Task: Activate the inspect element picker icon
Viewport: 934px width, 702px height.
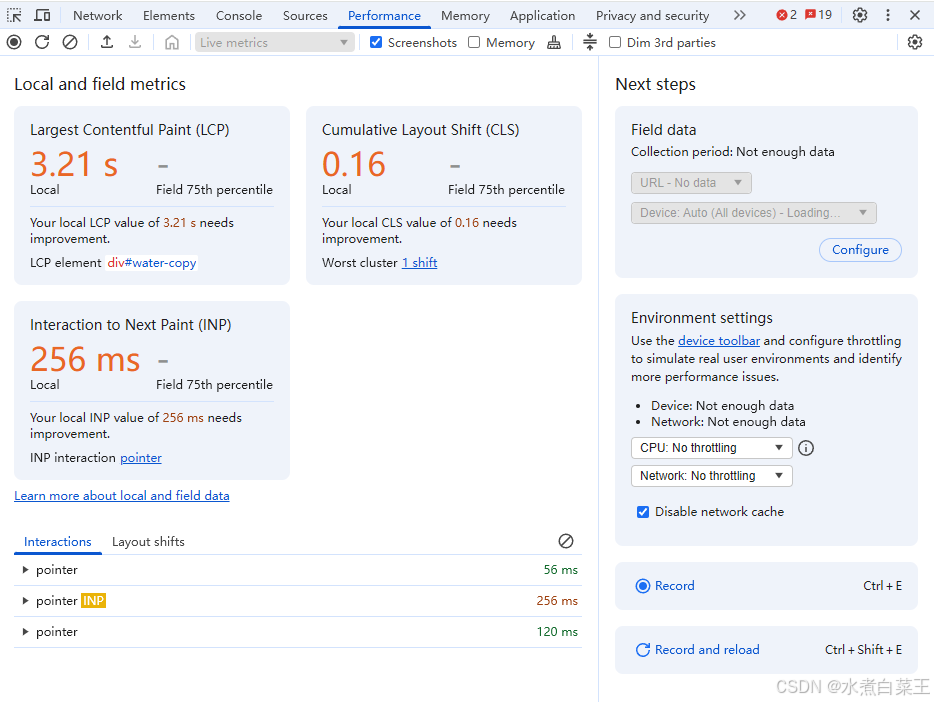Action: (14, 15)
